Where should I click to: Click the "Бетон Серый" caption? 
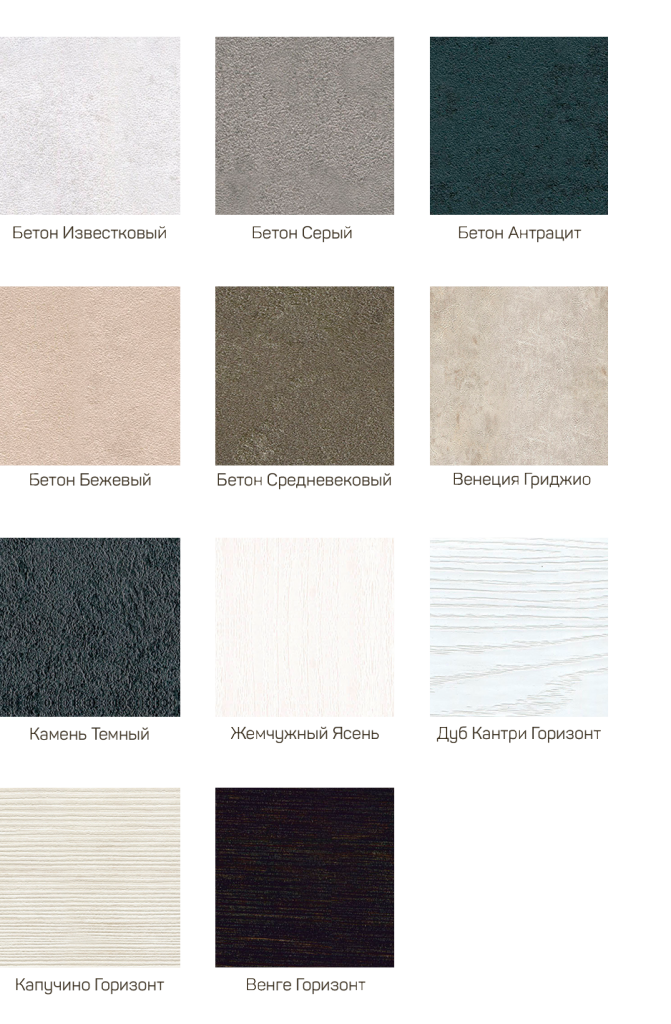[x=302, y=233]
